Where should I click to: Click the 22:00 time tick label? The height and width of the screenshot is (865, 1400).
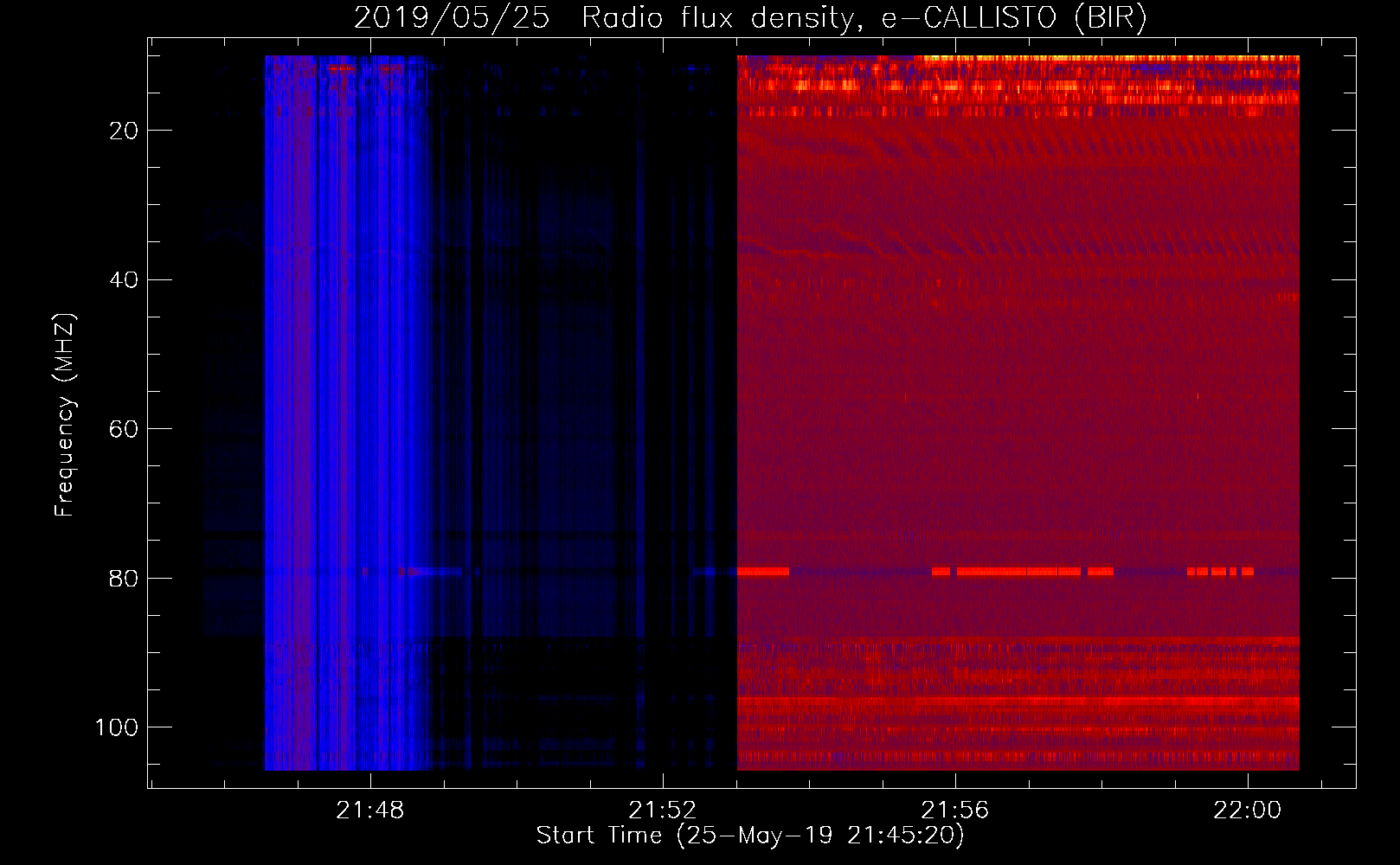1248,811
